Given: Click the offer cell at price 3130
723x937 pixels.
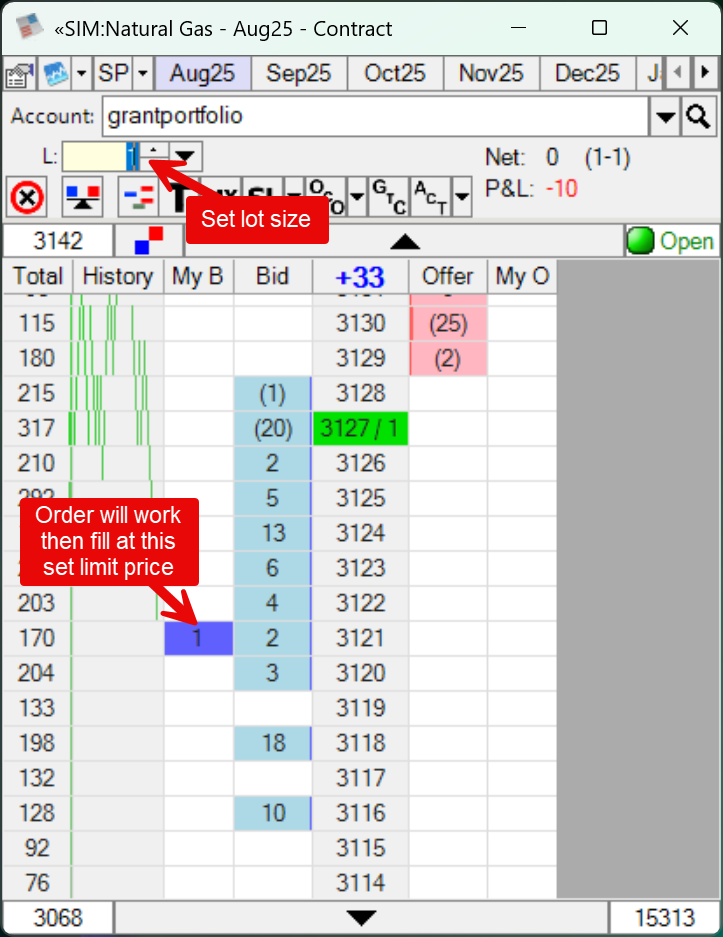Looking at the screenshot, I should [x=448, y=324].
